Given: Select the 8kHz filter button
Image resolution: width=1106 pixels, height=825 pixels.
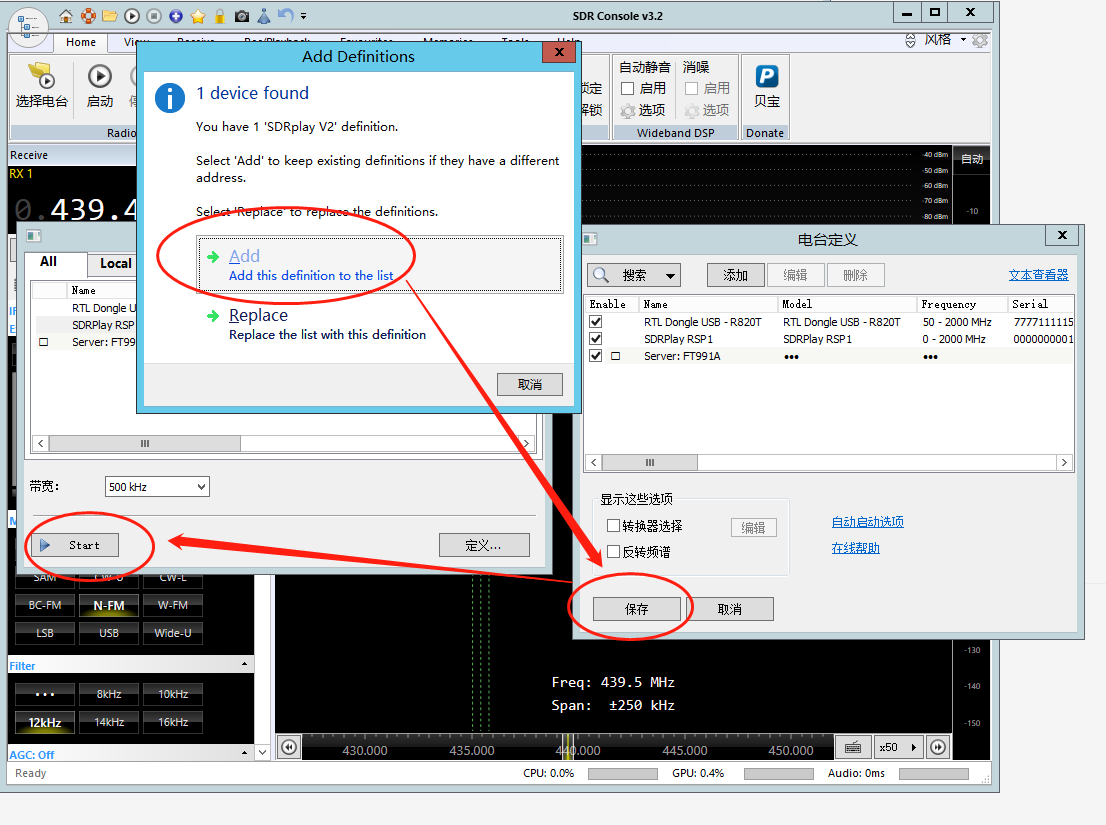Looking at the screenshot, I should click(x=109, y=694).
